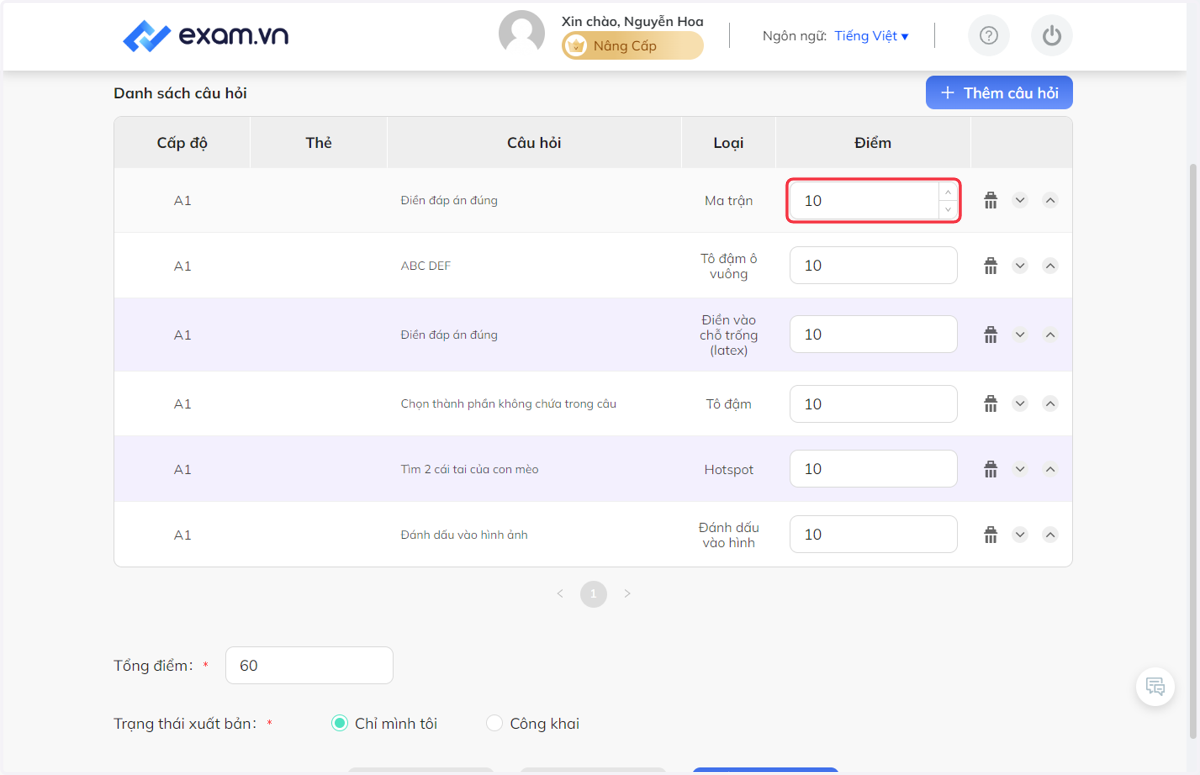The image size is (1200, 775).
Task: Move the latex fill-blank question up
Action: tap(1050, 334)
